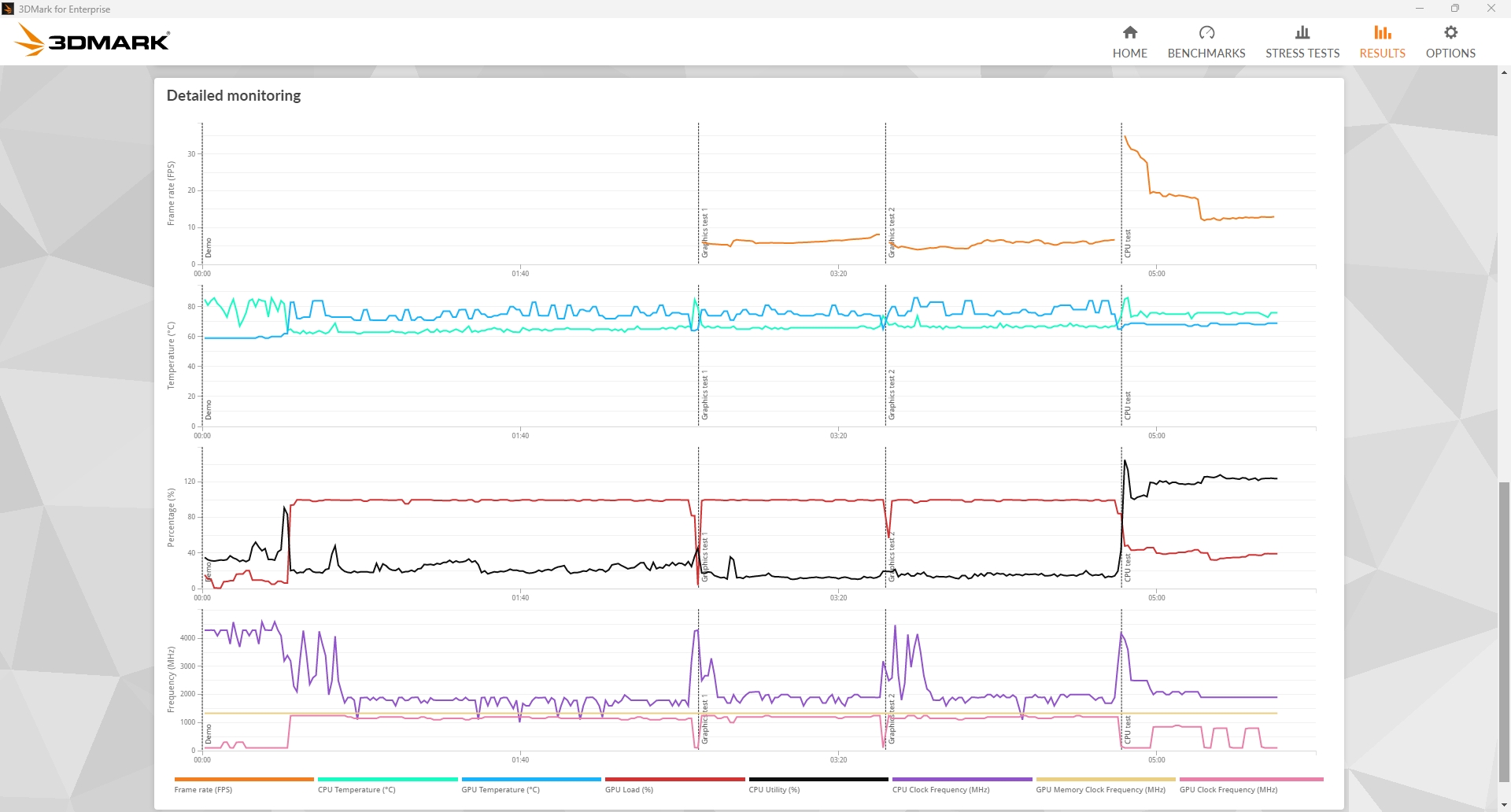
Task: Click the scrollbar down arrow
Action: coord(1504,806)
